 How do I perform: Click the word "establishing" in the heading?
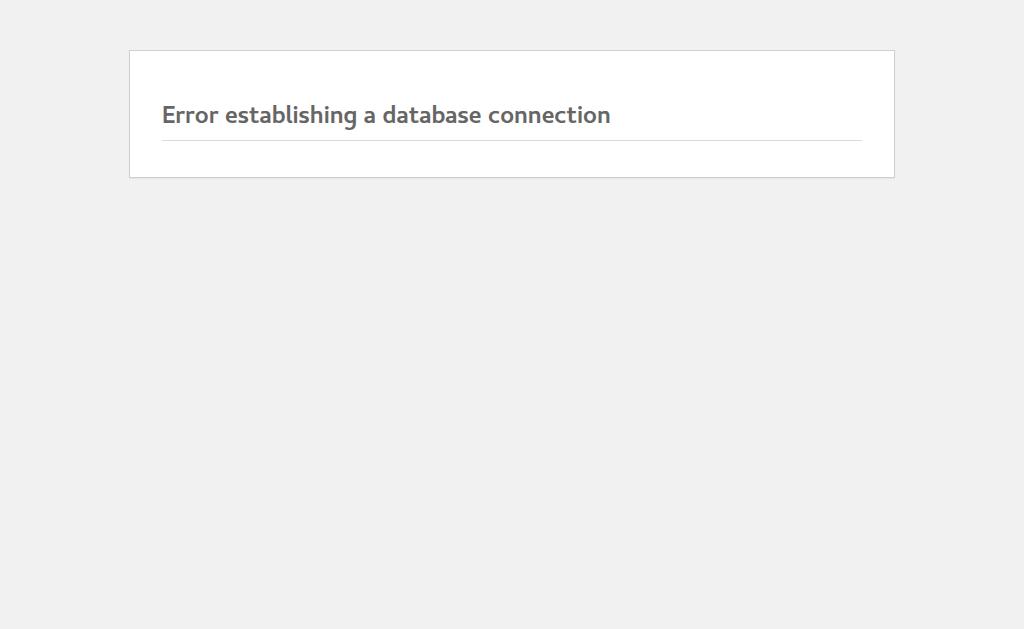click(291, 115)
